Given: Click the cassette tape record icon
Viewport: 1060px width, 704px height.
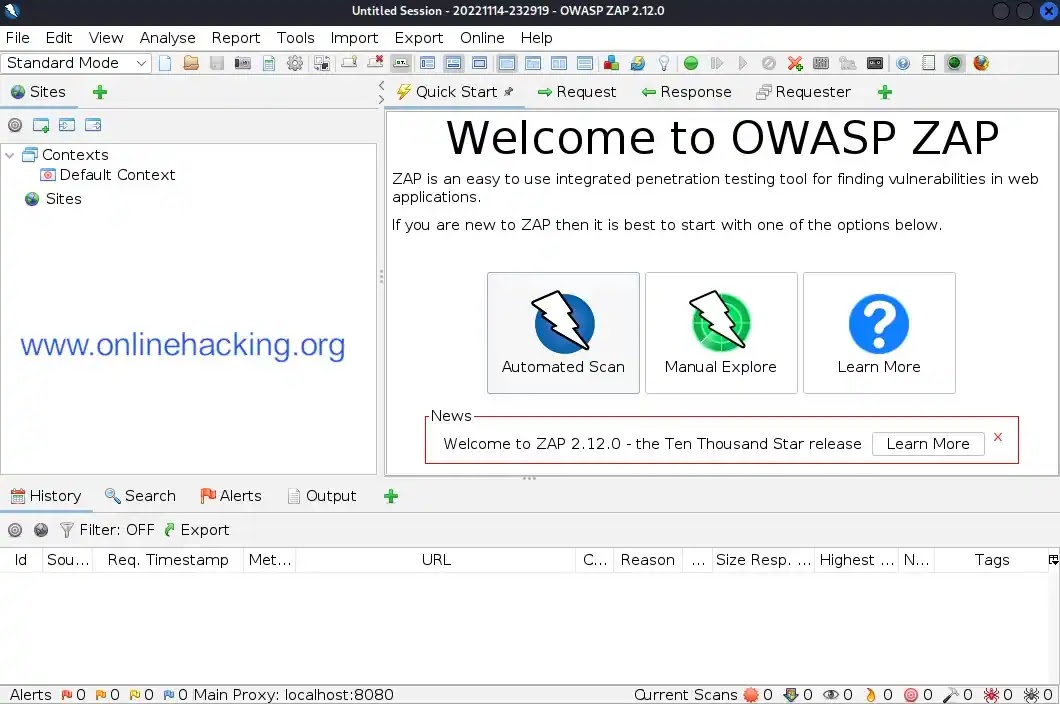Looking at the screenshot, I should (x=875, y=63).
